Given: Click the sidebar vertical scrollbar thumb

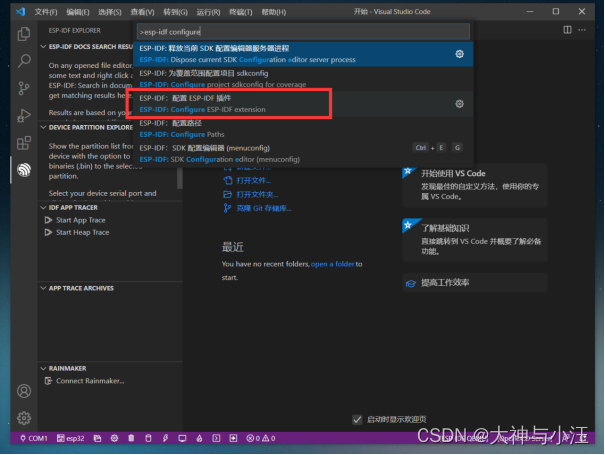Looking at the screenshot, I should [179, 178].
